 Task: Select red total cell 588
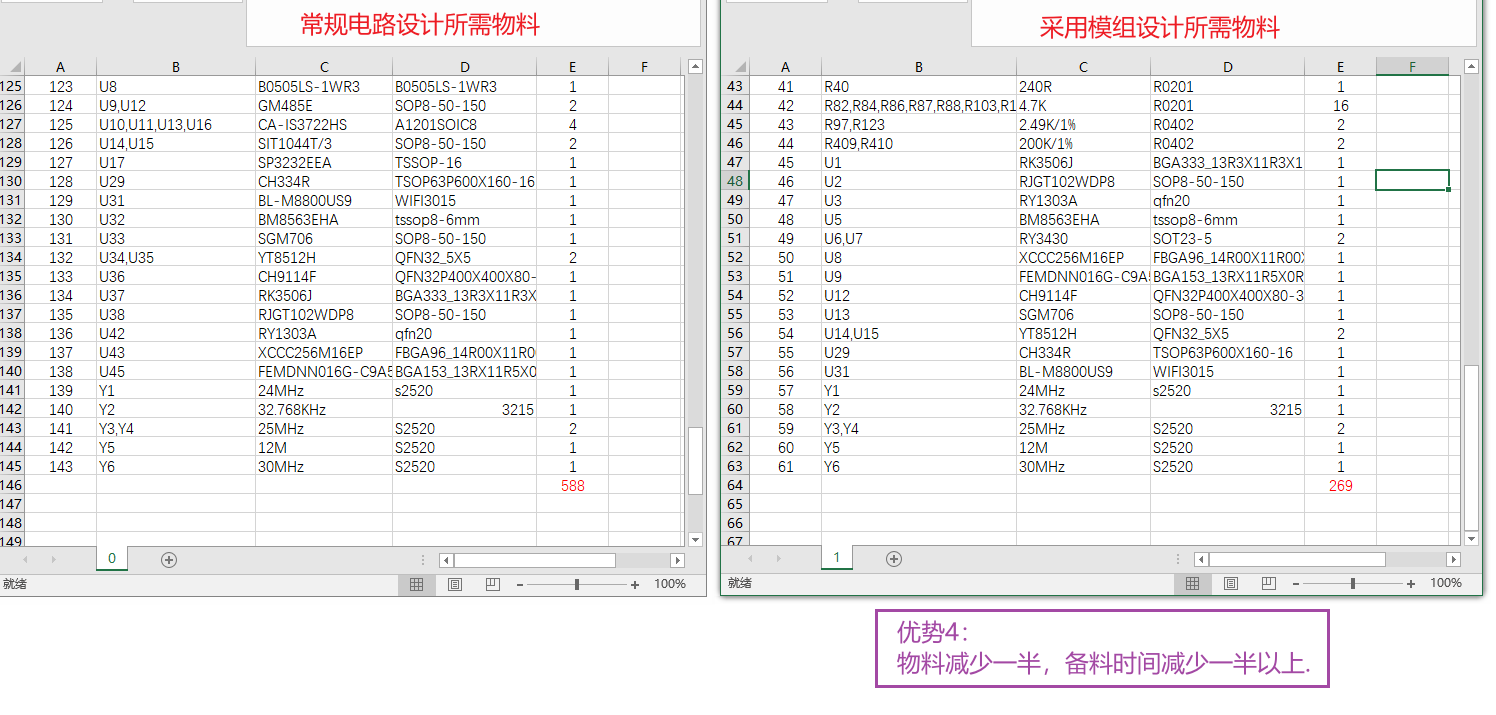click(x=572, y=485)
